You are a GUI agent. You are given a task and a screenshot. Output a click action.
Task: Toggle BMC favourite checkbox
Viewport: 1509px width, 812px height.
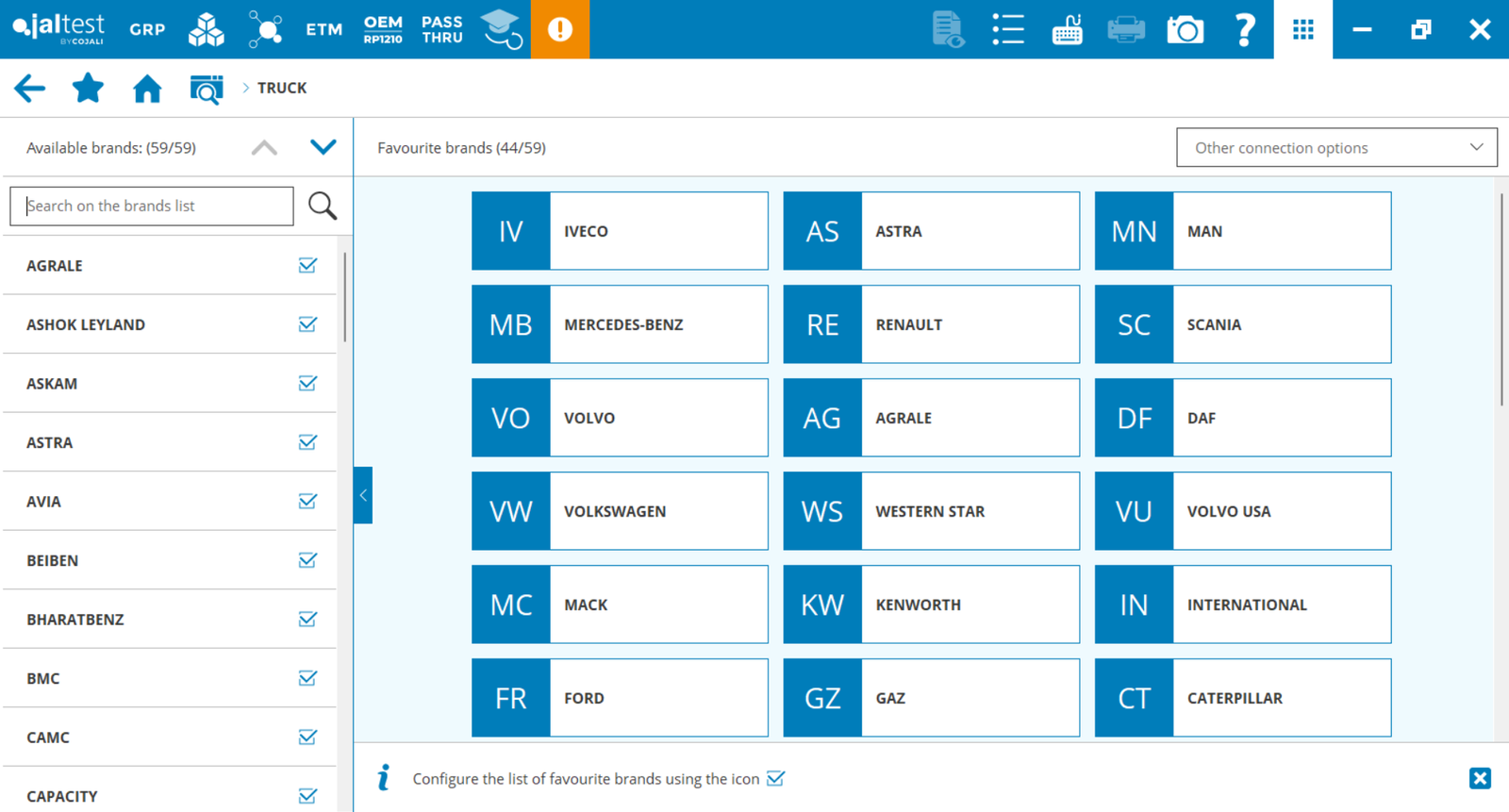[x=307, y=678]
